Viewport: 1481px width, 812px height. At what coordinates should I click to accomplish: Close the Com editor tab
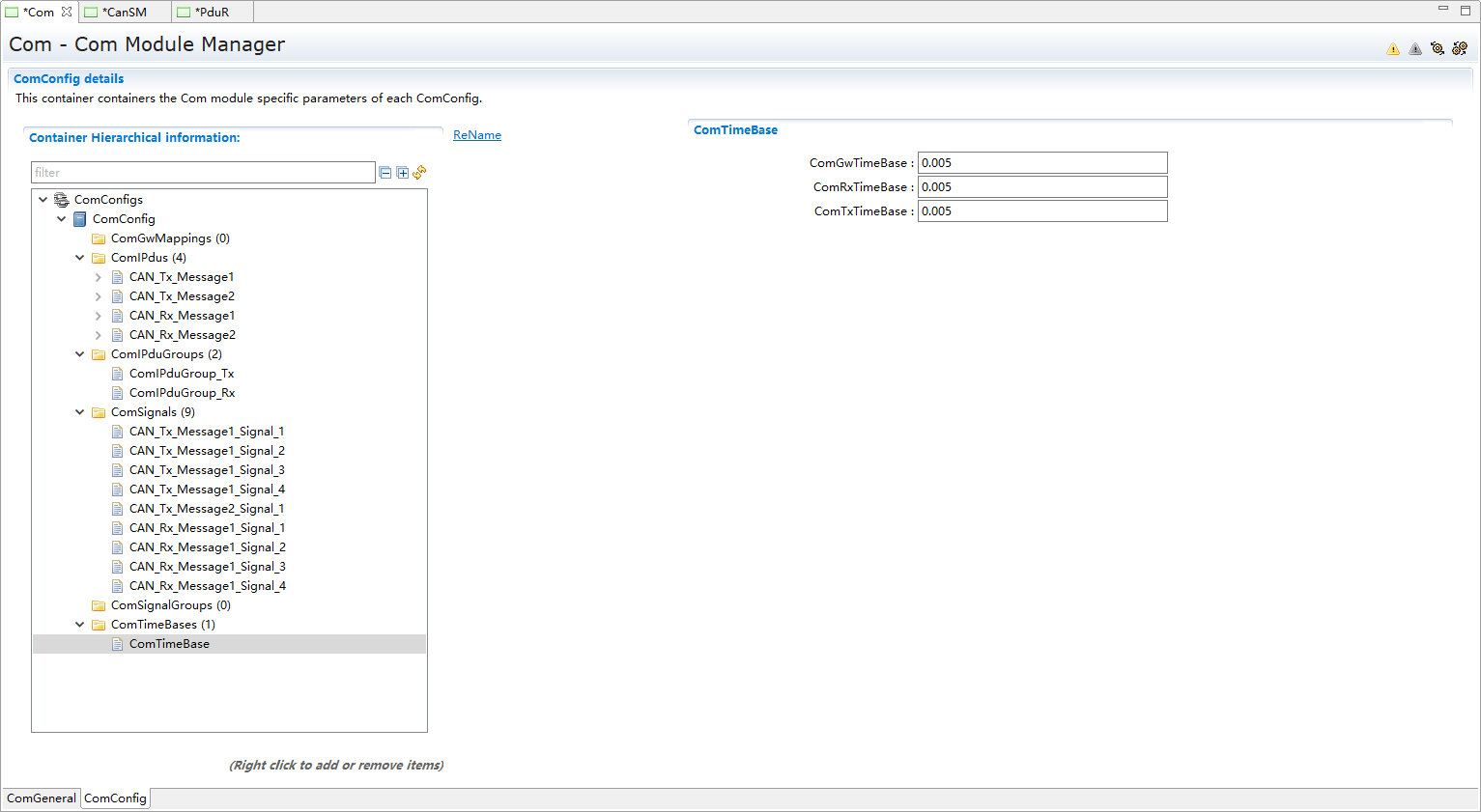pos(67,12)
